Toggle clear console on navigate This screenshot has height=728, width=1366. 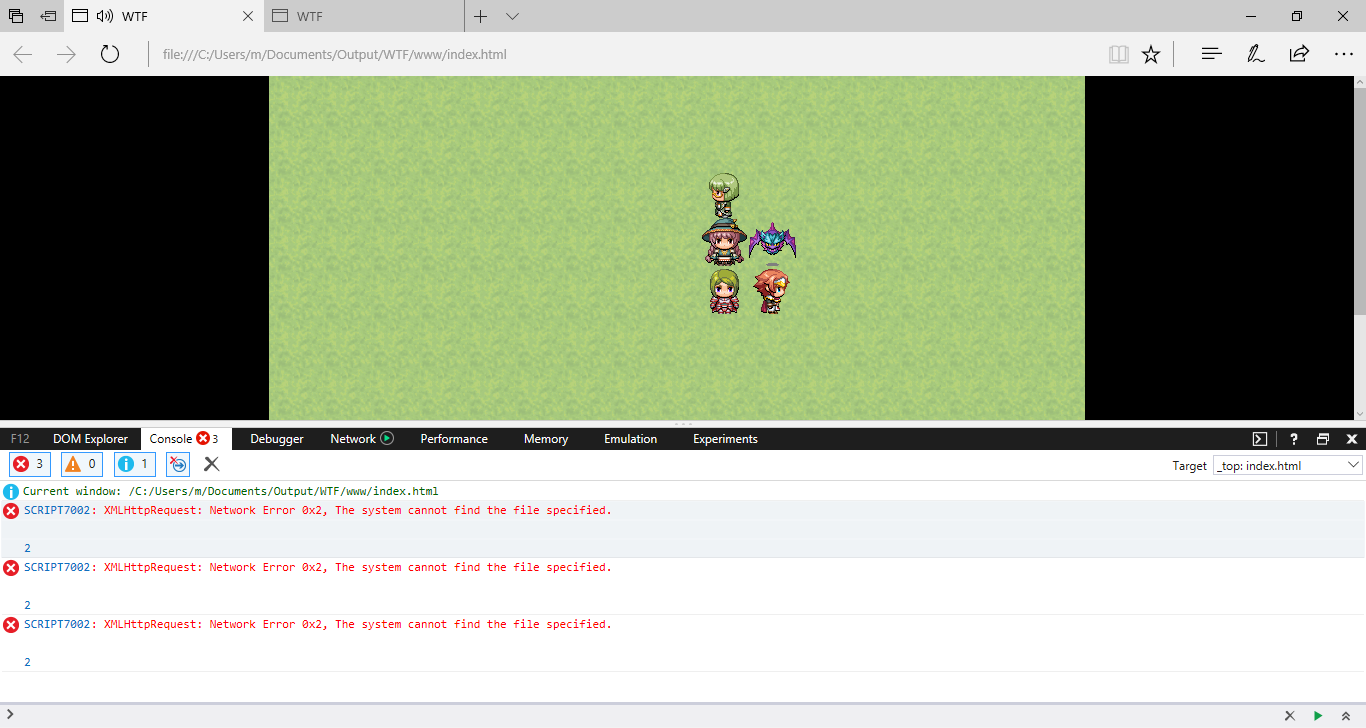click(x=178, y=464)
